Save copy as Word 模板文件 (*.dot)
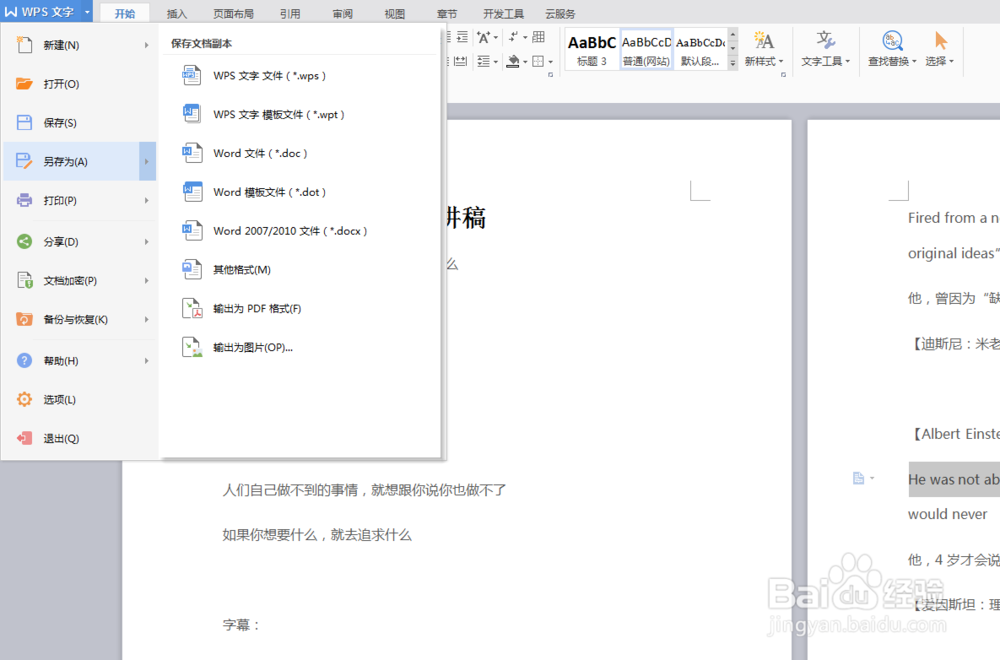 click(300, 192)
